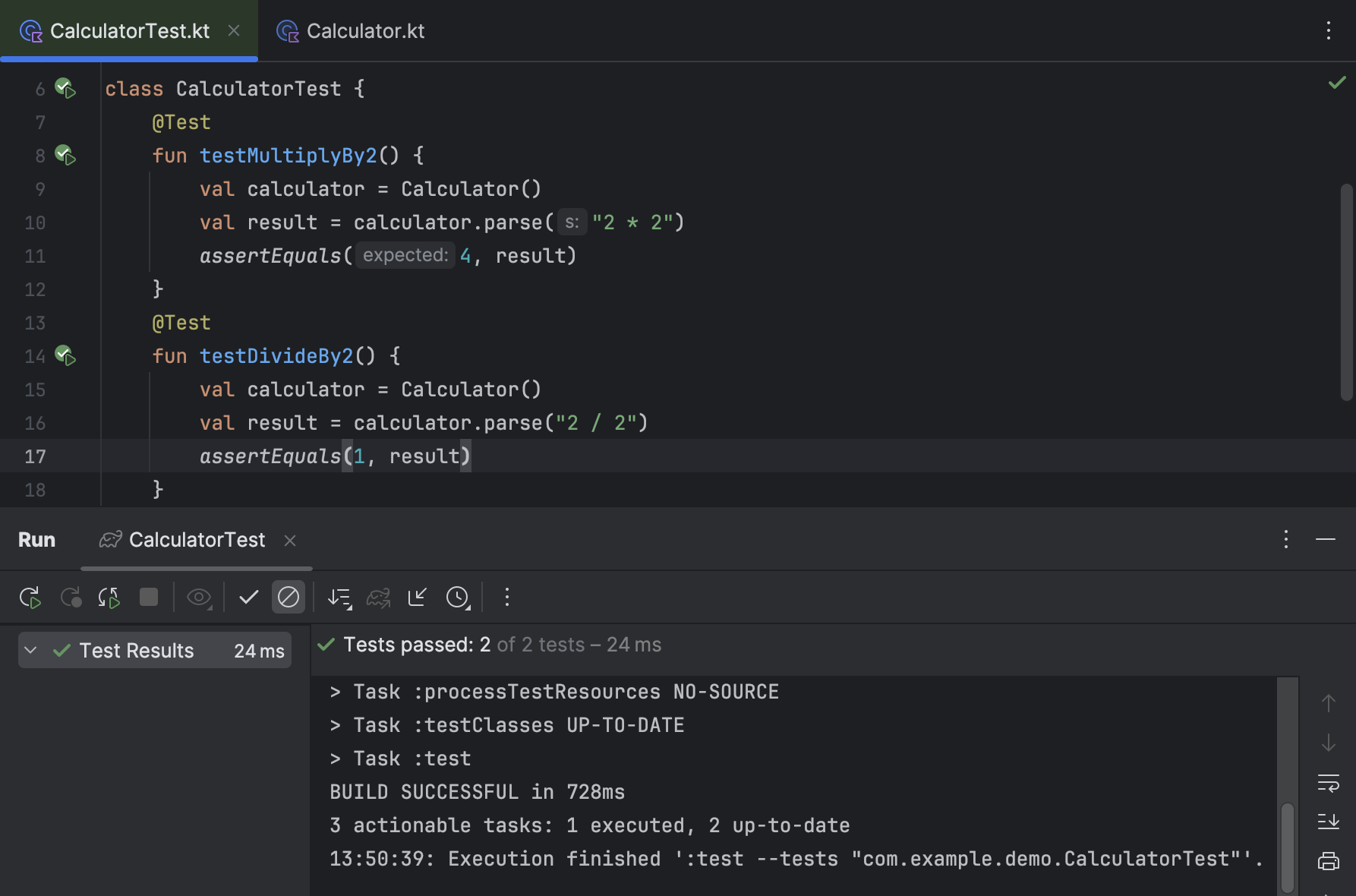Run testMultiplyBy2 from gutter icon

pyautogui.click(x=66, y=156)
